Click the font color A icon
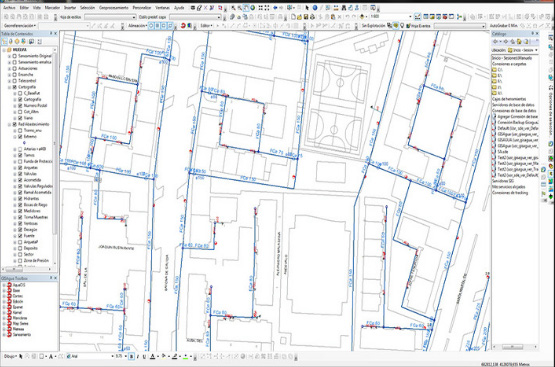The width and height of the screenshot is (555, 367). click(153, 356)
